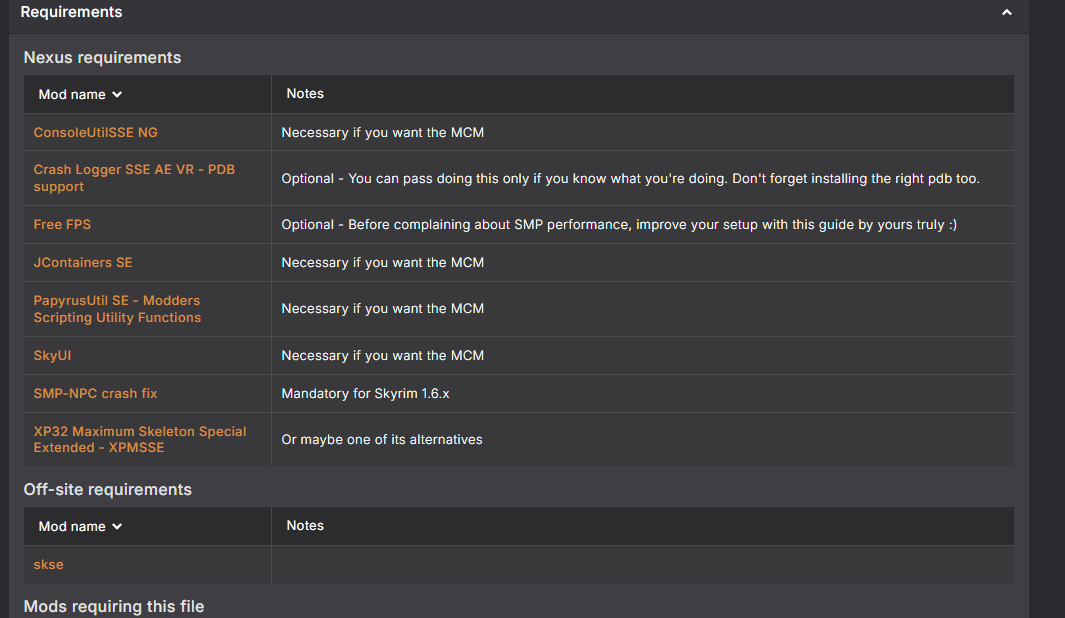Click the Nexus table Notes column header
This screenshot has width=1065, height=618.
point(305,94)
